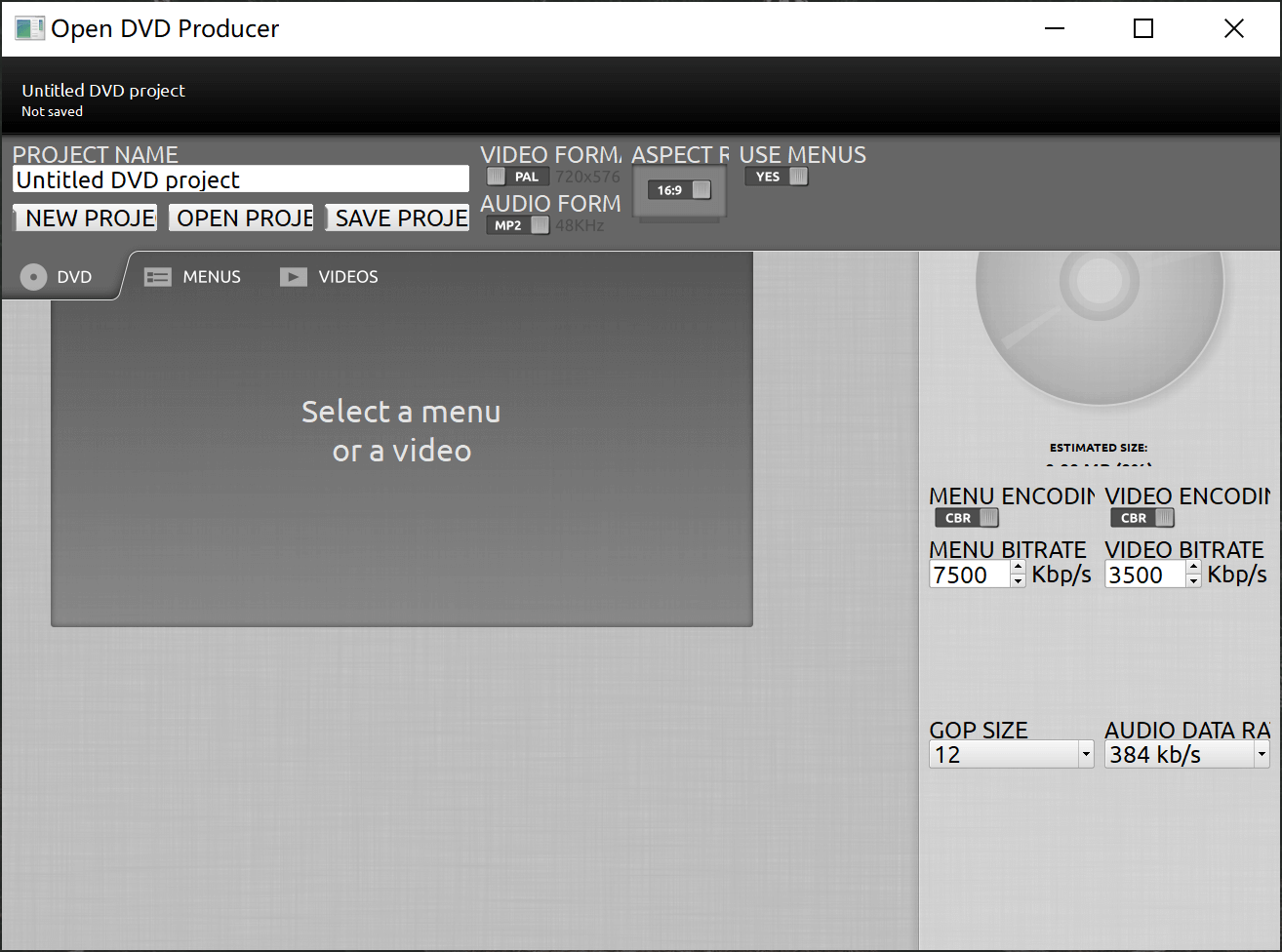Click the DVD disc tab icon
1282x952 pixels.
[x=33, y=277]
